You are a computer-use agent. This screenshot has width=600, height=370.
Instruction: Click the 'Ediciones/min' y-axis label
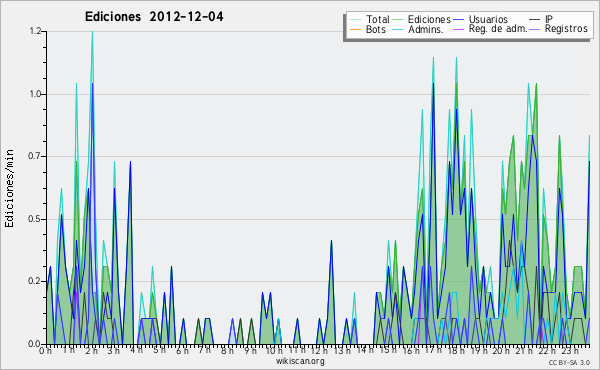point(9,188)
